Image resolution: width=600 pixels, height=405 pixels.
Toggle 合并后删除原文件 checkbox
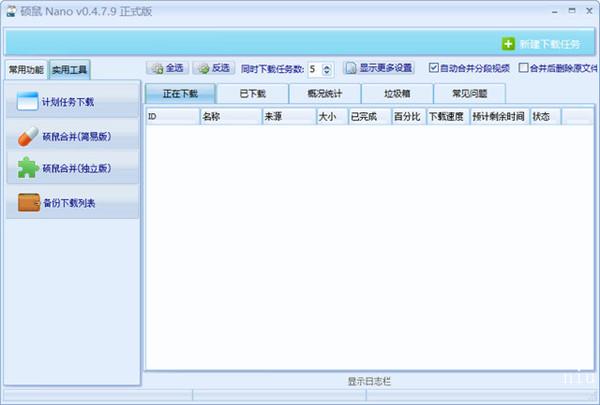(523, 68)
